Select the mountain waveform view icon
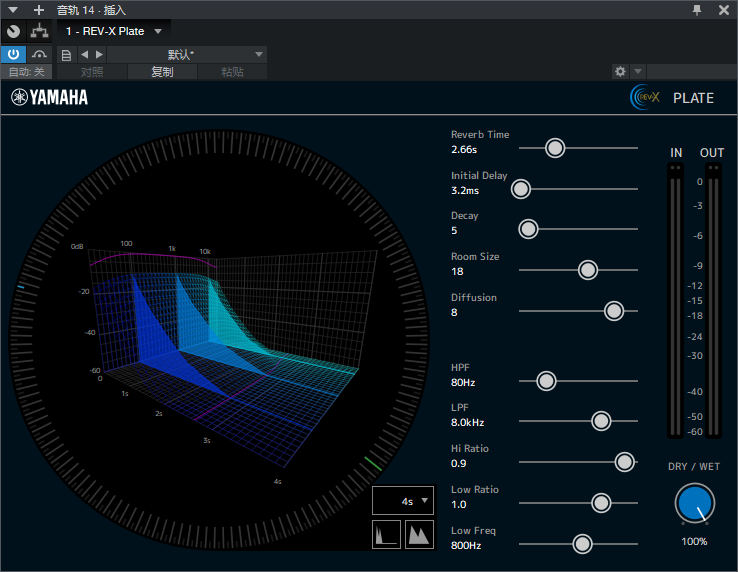Screen dimensions: 738x572 point(419,534)
